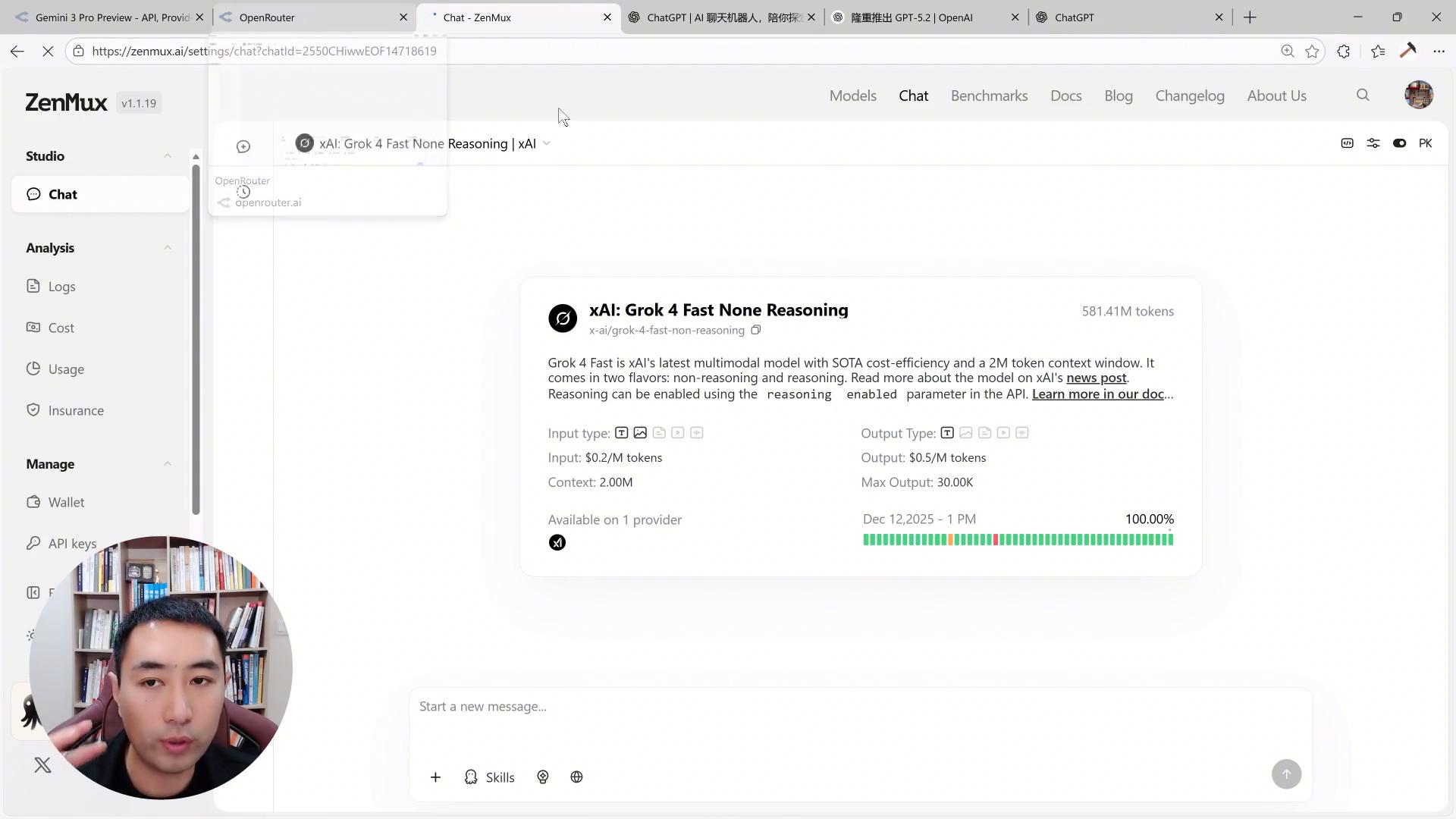
Task: Toggle the dark pill switch in chat header
Action: pyautogui.click(x=1399, y=143)
